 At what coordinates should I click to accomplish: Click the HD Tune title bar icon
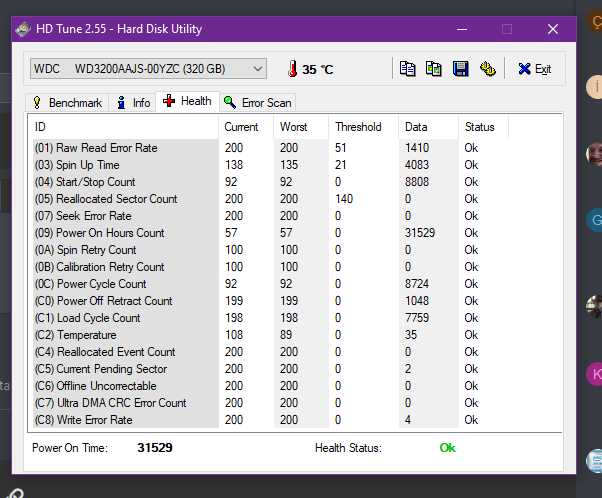(23, 29)
